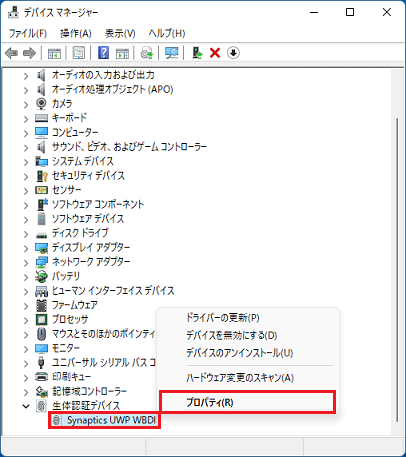Click the vertical scrollbar thumb
The image size is (406, 457).
(x=397, y=270)
